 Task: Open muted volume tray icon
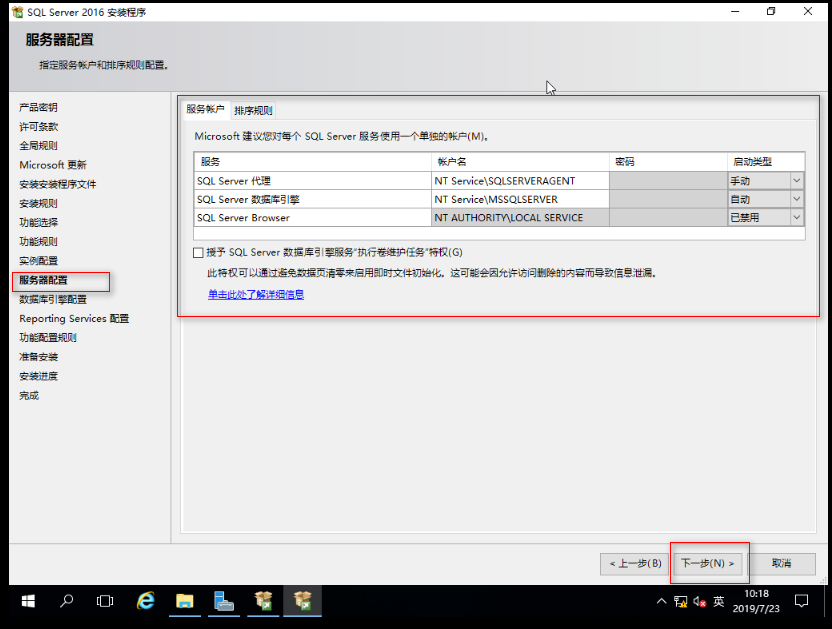pyautogui.click(x=699, y=601)
